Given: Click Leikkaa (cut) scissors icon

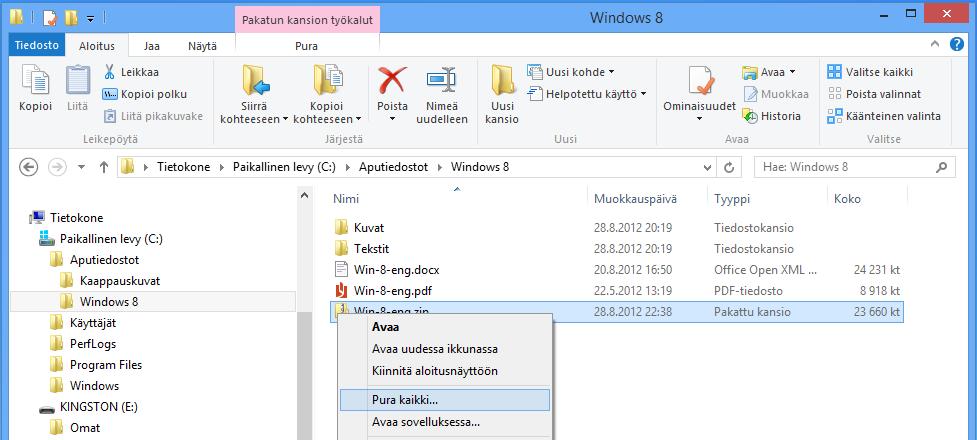Looking at the screenshot, I should [x=110, y=72].
